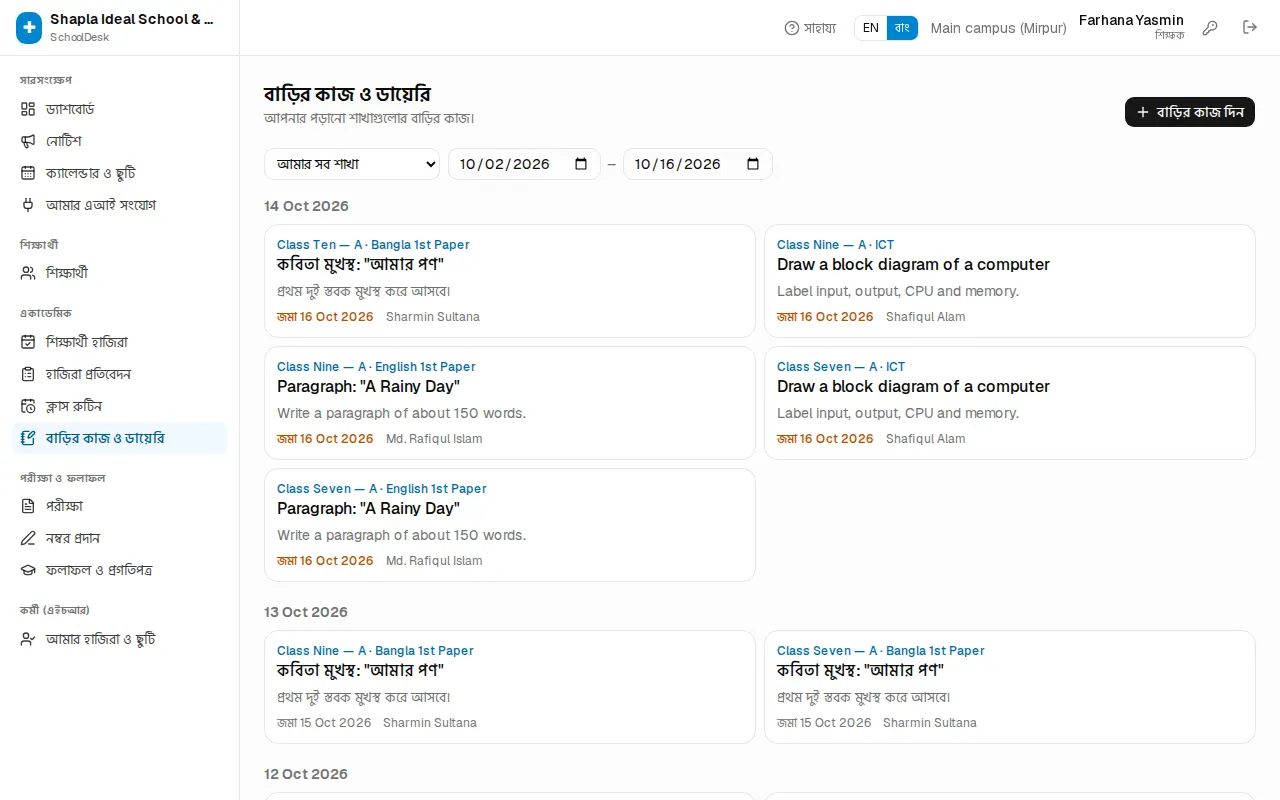The width and height of the screenshot is (1280, 800).
Task: Go to নোটিশ menu label
Action: (64, 141)
